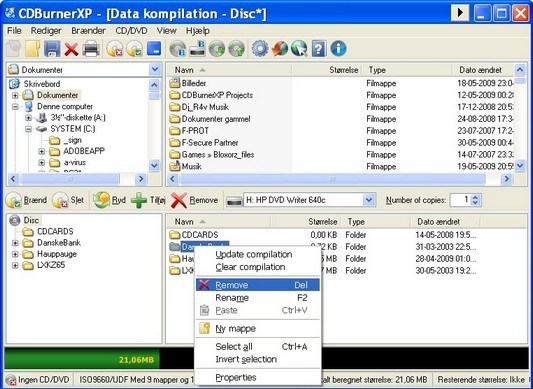The image size is (533, 389).
Task: Open settings via the gear icon
Action: (260, 49)
